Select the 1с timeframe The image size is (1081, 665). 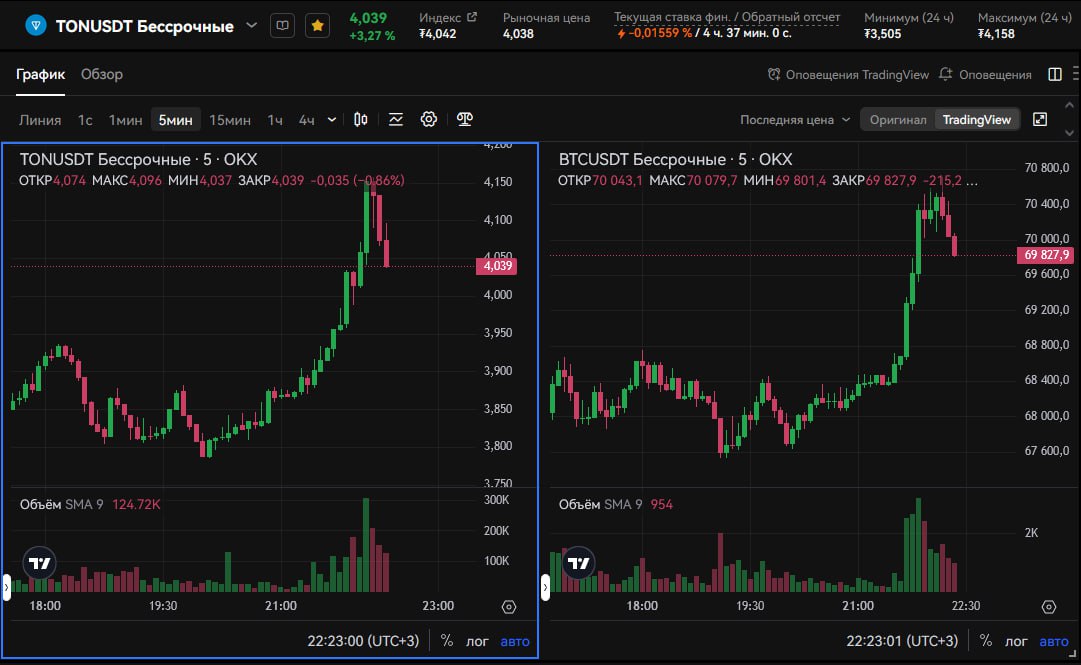85,120
